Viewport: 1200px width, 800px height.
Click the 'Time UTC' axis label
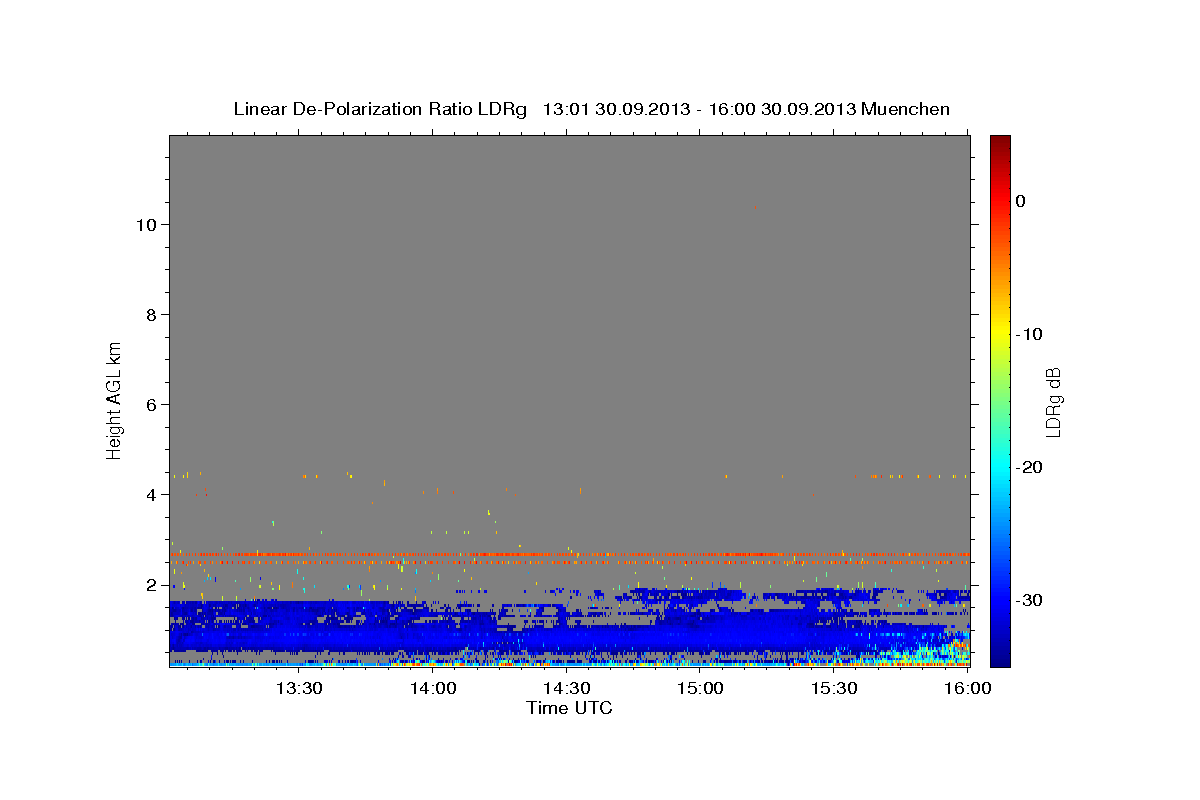569,708
